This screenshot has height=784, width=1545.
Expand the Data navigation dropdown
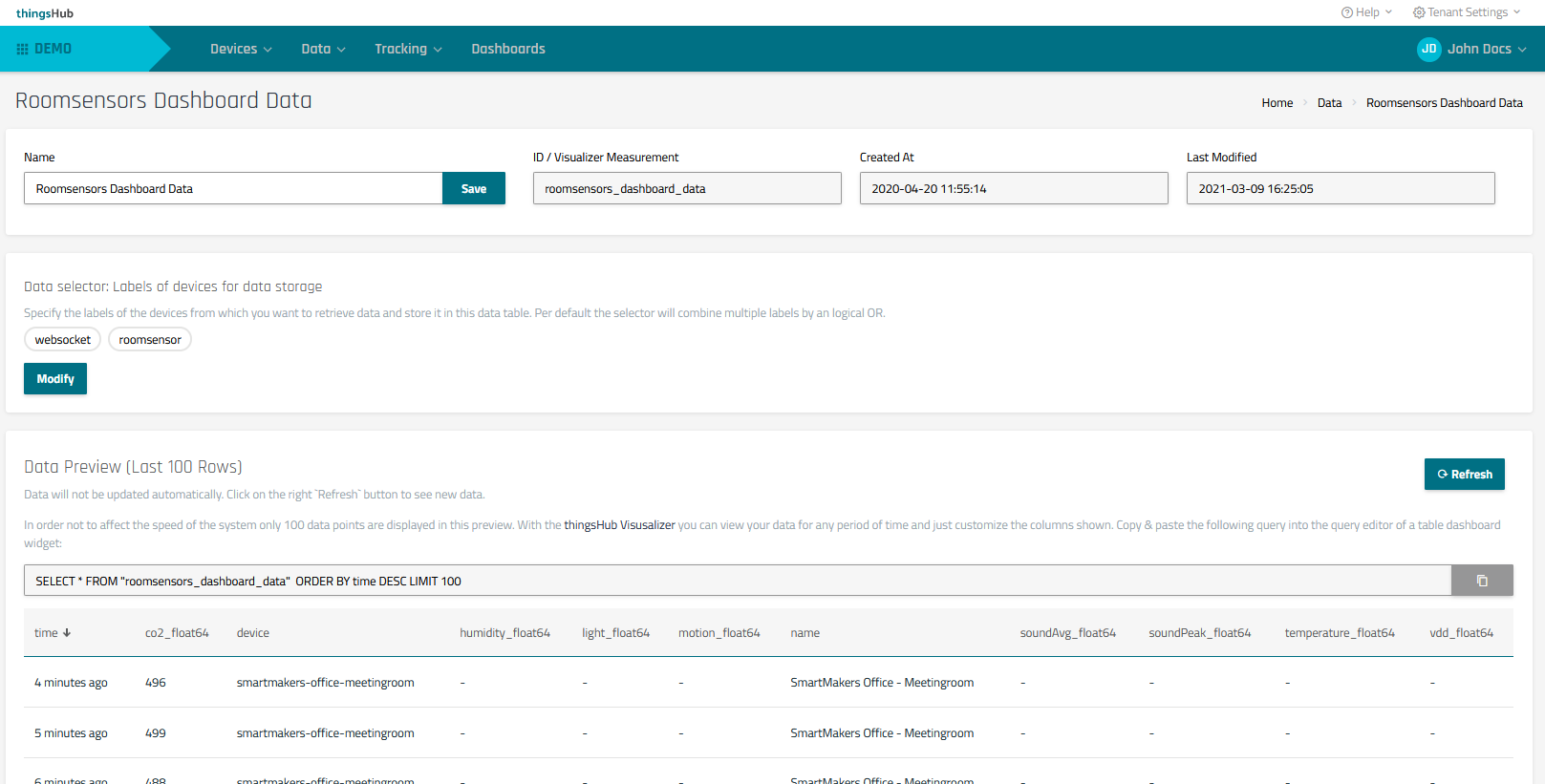pos(323,49)
